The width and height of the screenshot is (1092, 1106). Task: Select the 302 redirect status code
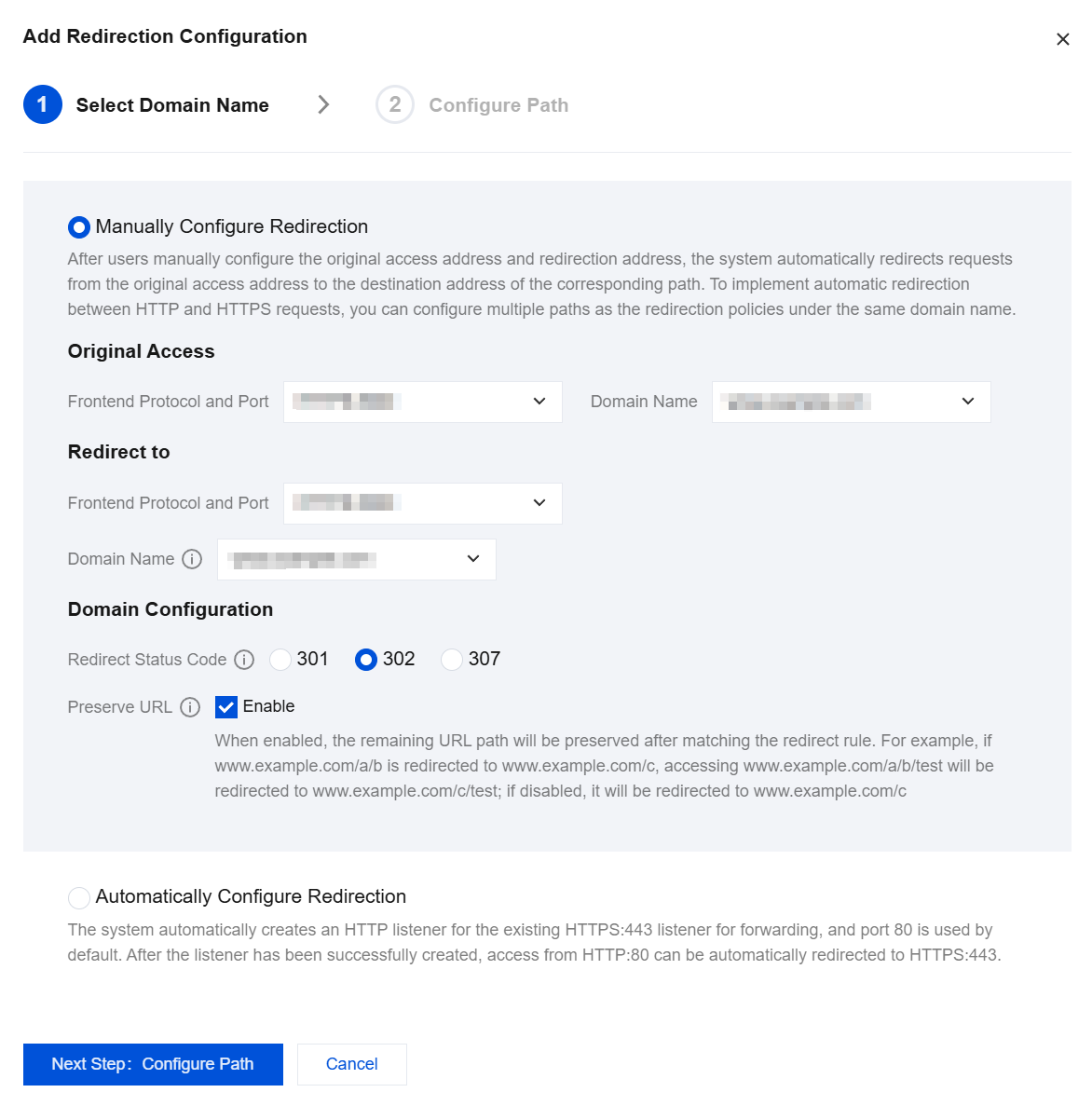pyautogui.click(x=366, y=660)
